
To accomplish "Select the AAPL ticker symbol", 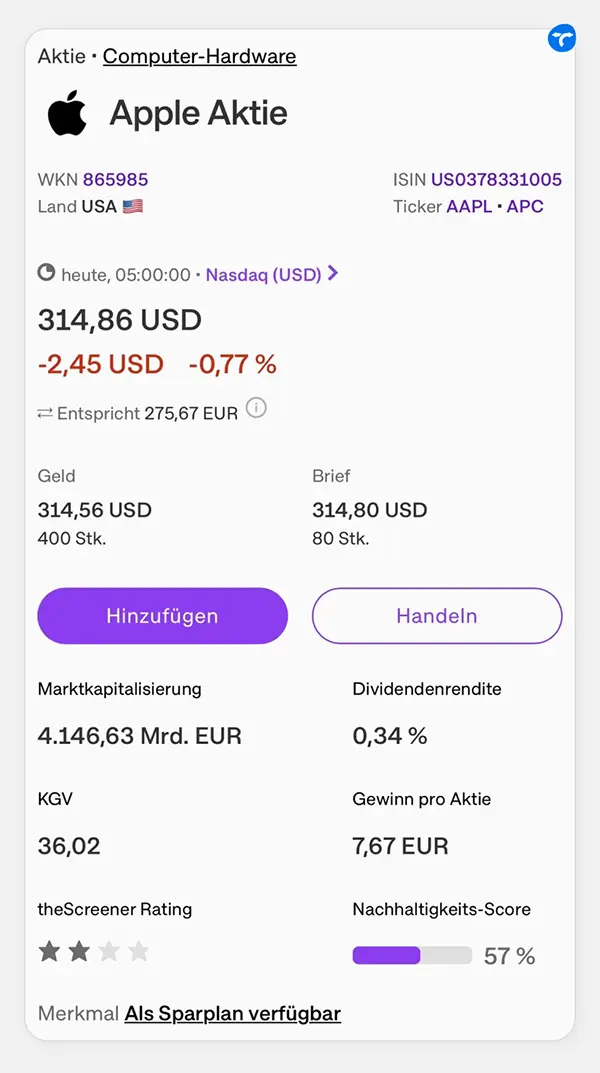I will click(x=469, y=207).
